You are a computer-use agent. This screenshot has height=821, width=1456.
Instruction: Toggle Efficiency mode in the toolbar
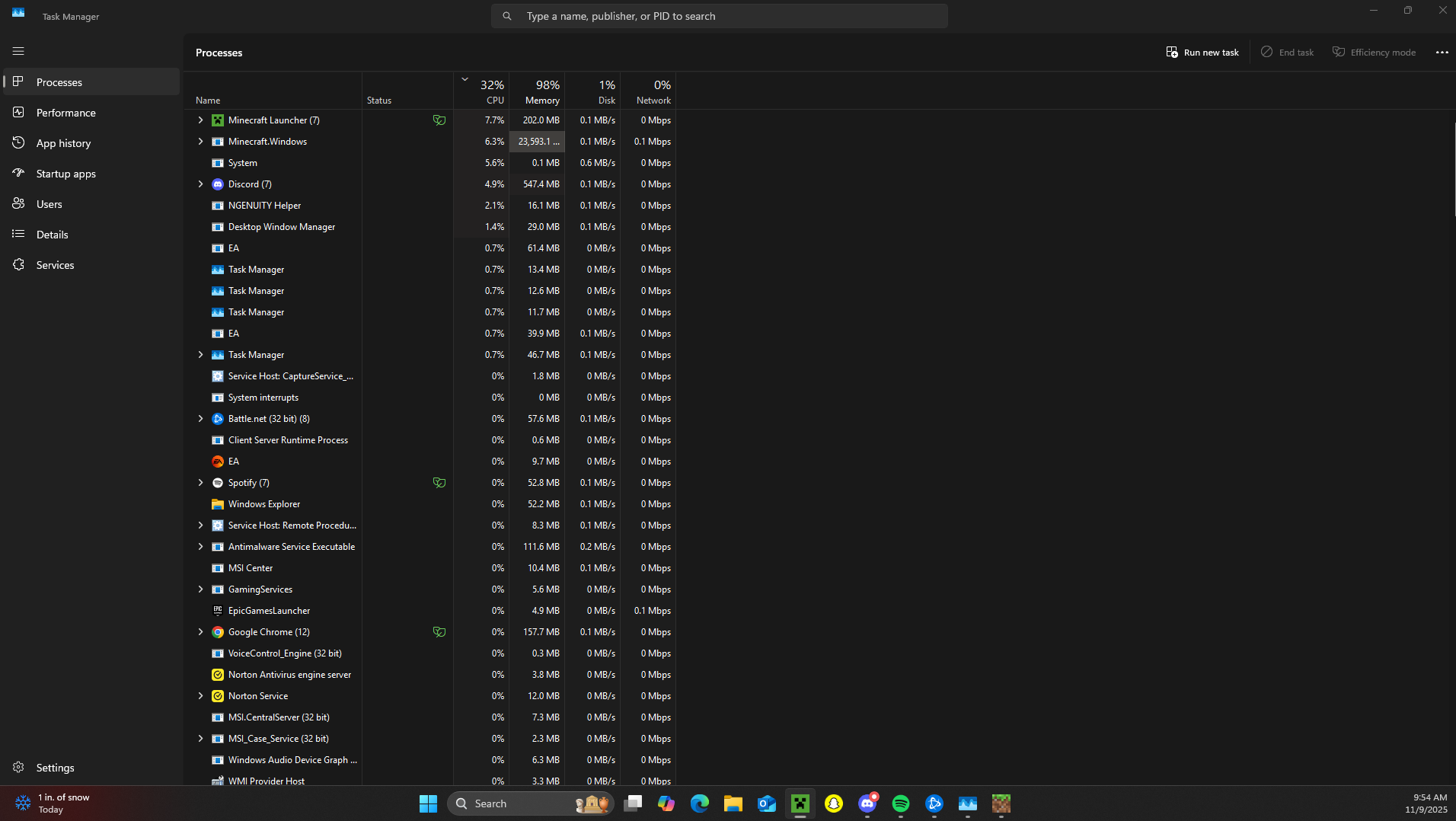(1374, 53)
